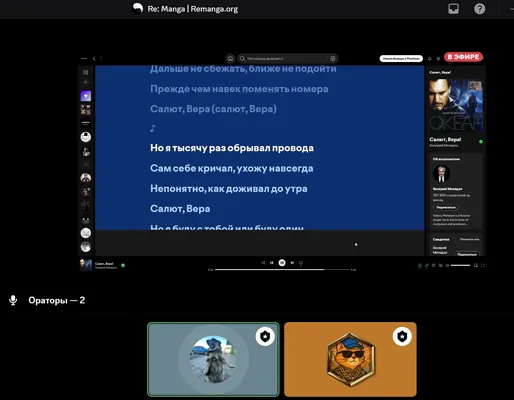
Task: Click the 'Re: Manga | Remanga.org' title
Action: (x=193, y=9)
